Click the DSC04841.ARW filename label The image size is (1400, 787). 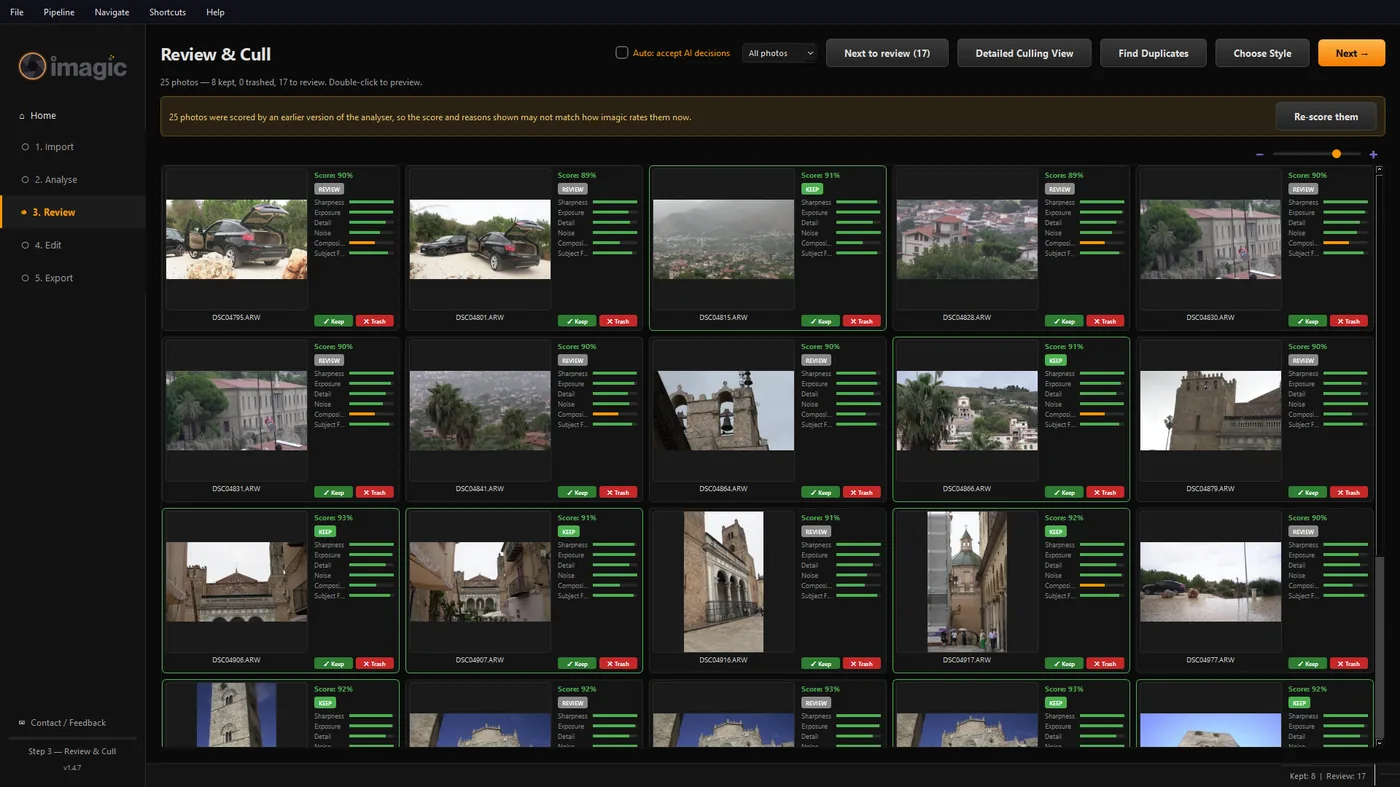pos(480,489)
